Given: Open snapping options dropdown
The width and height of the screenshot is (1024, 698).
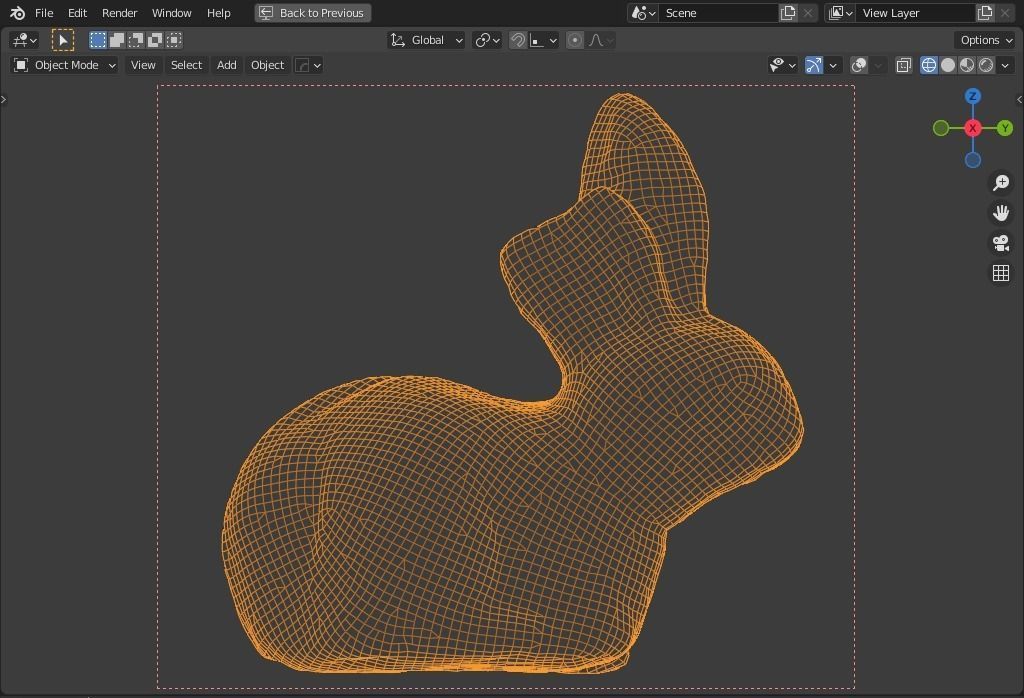Looking at the screenshot, I should point(544,40).
